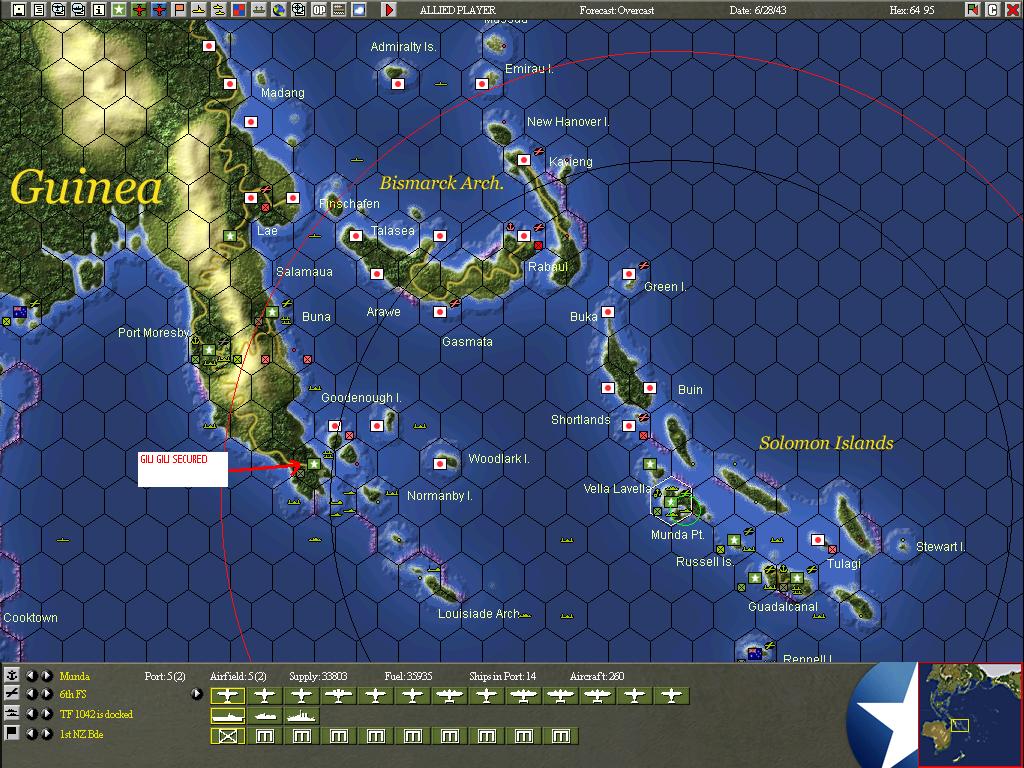The width and height of the screenshot is (1024, 768).
Task: Click the left arrow beside 6th FS
Action: click(31, 694)
